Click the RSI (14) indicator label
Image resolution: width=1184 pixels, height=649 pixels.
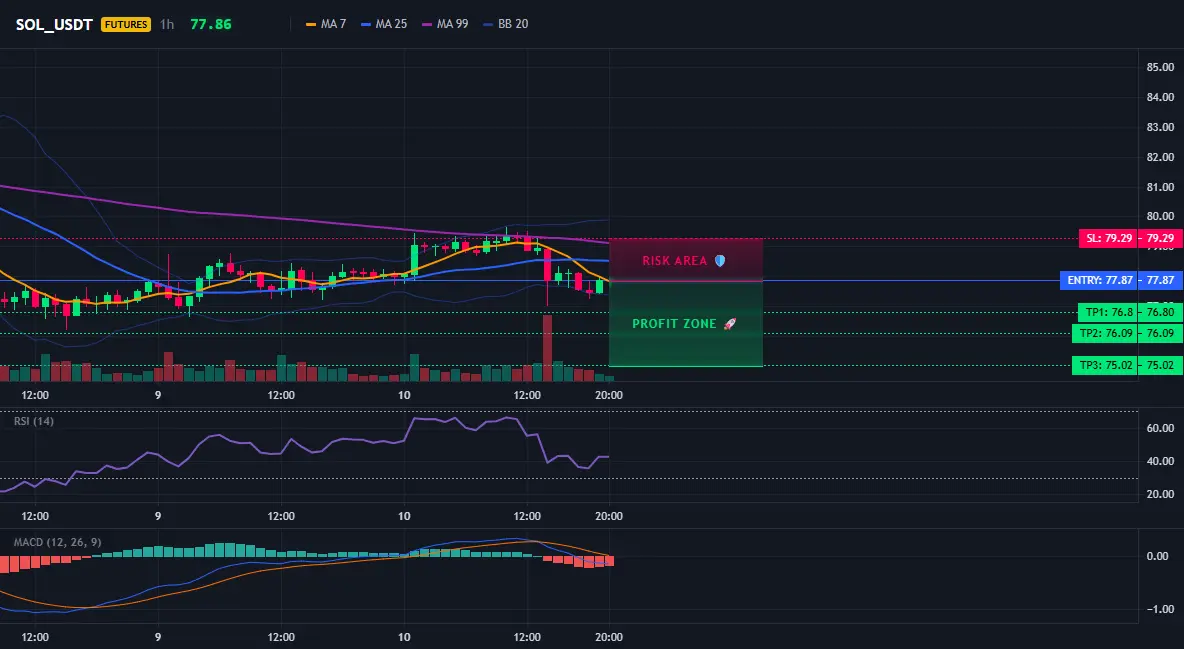point(34,421)
